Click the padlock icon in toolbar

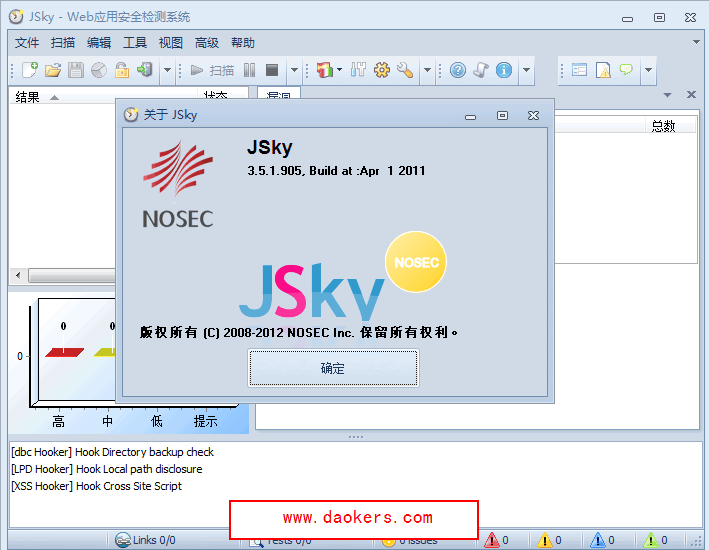pos(121,70)
